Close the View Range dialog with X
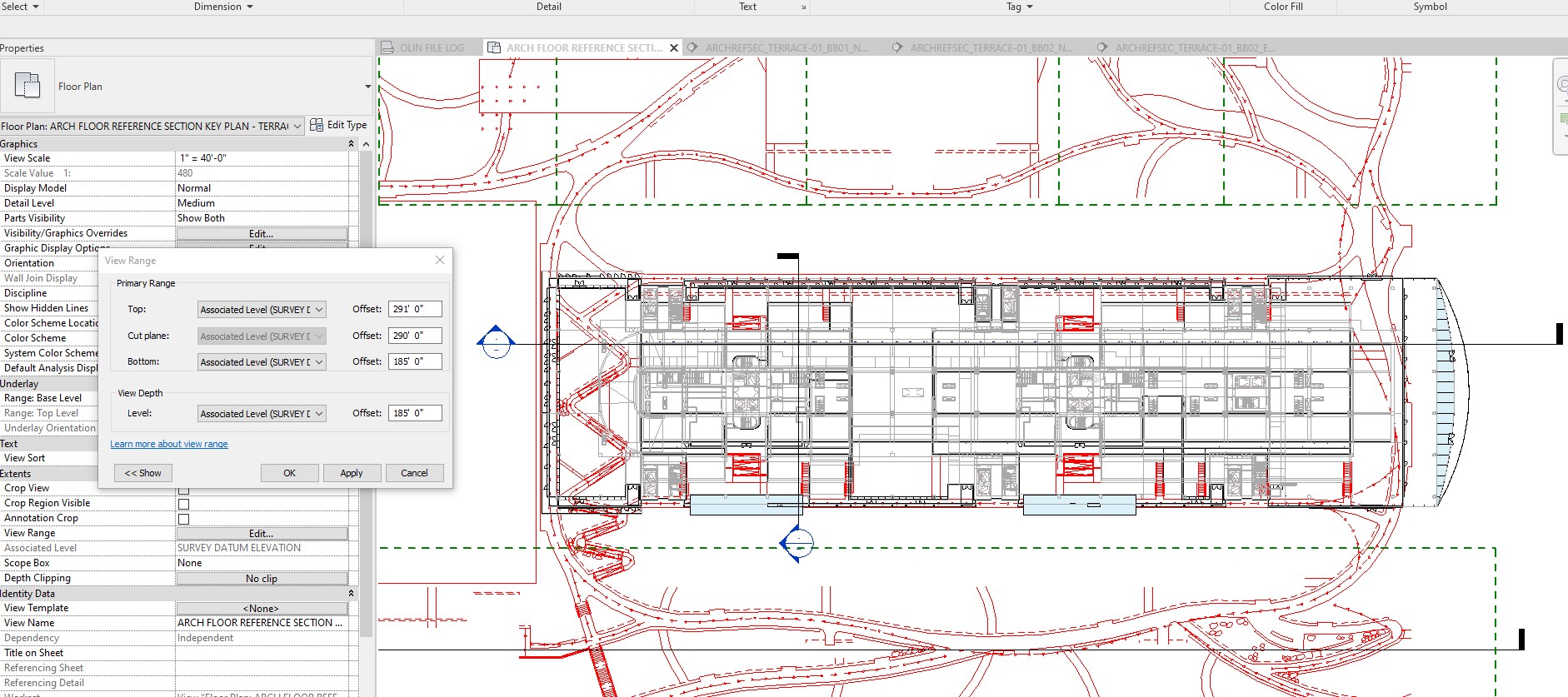 440,260
